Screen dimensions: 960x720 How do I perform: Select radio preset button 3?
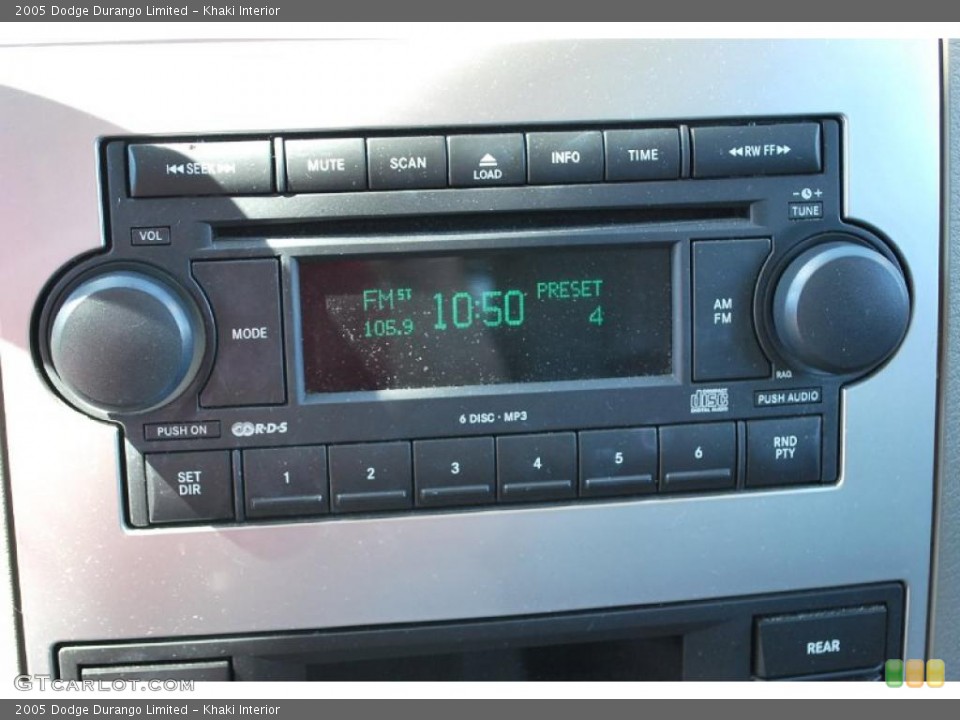[x=454, y=470]
